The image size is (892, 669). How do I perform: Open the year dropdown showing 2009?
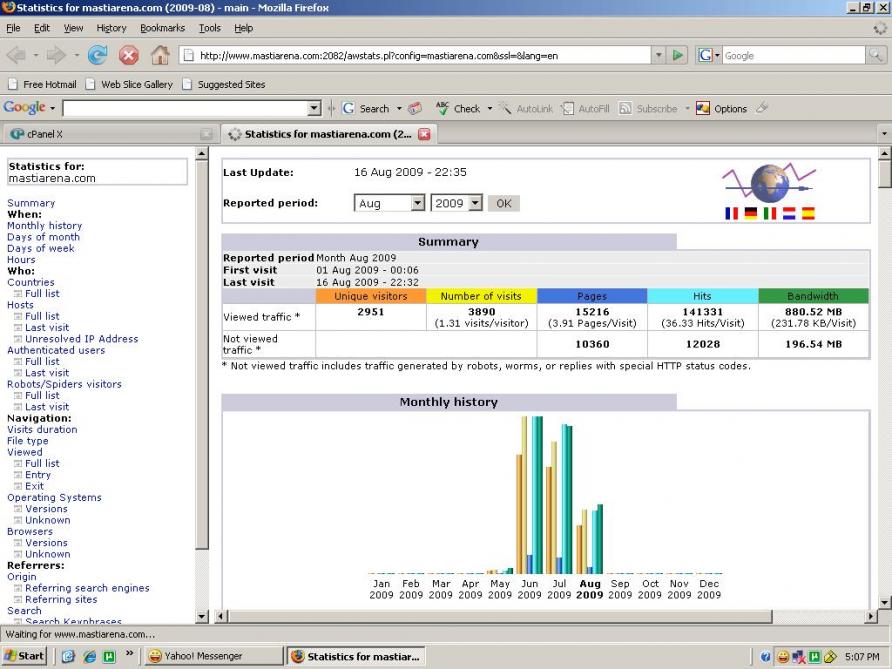pyautogui.click(x=474, y=203)
